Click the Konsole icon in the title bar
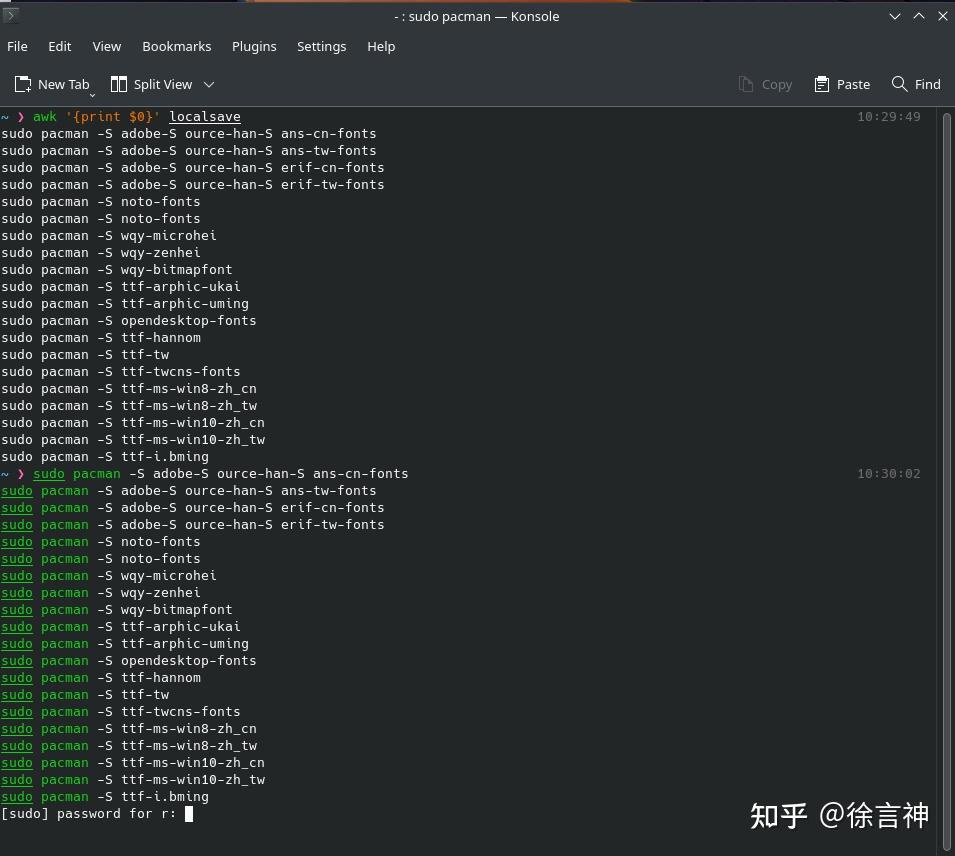The width and height of the screenshot is (955, 856). click(11, 16)
